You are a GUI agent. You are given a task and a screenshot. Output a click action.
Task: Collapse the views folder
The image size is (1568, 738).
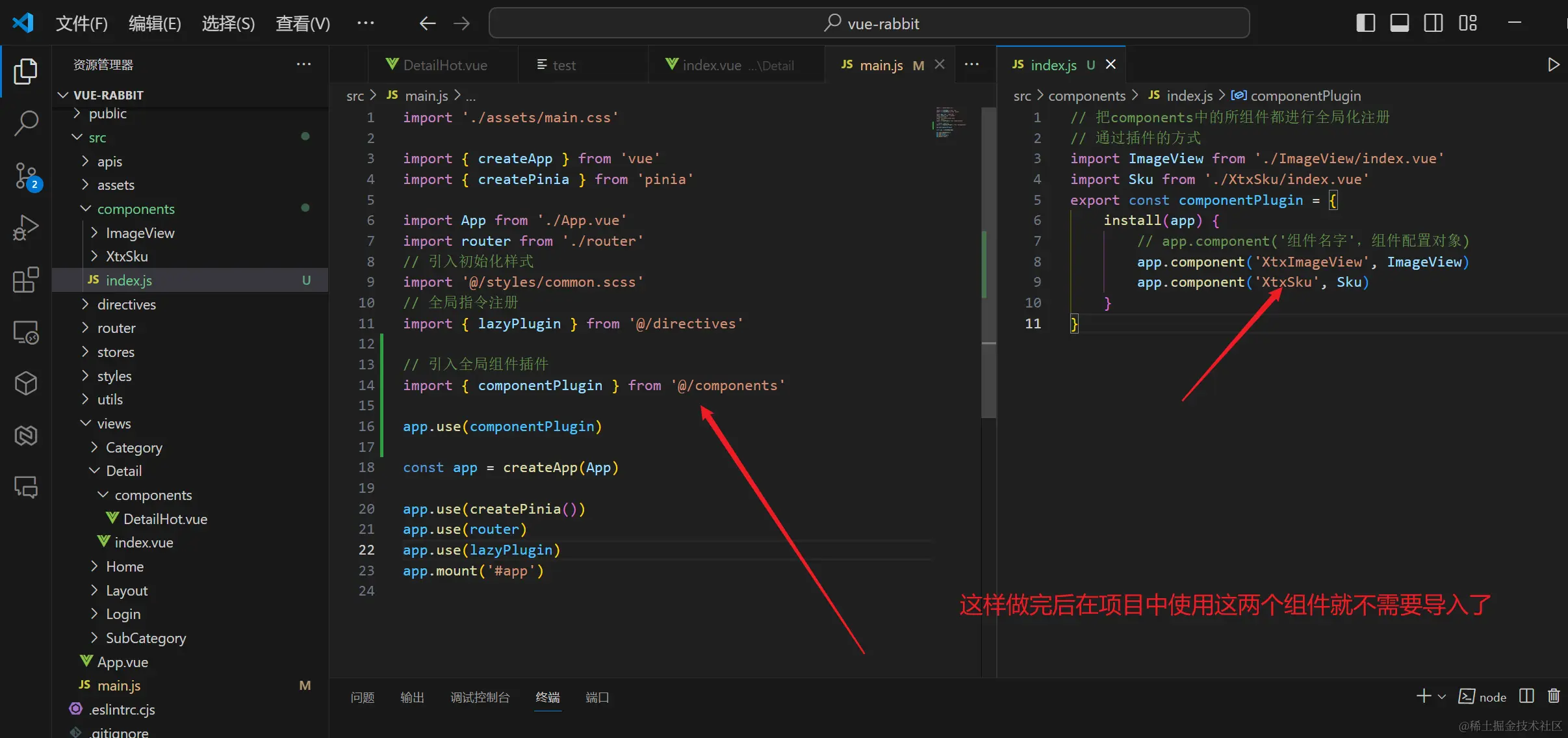(x=114, y=423)
